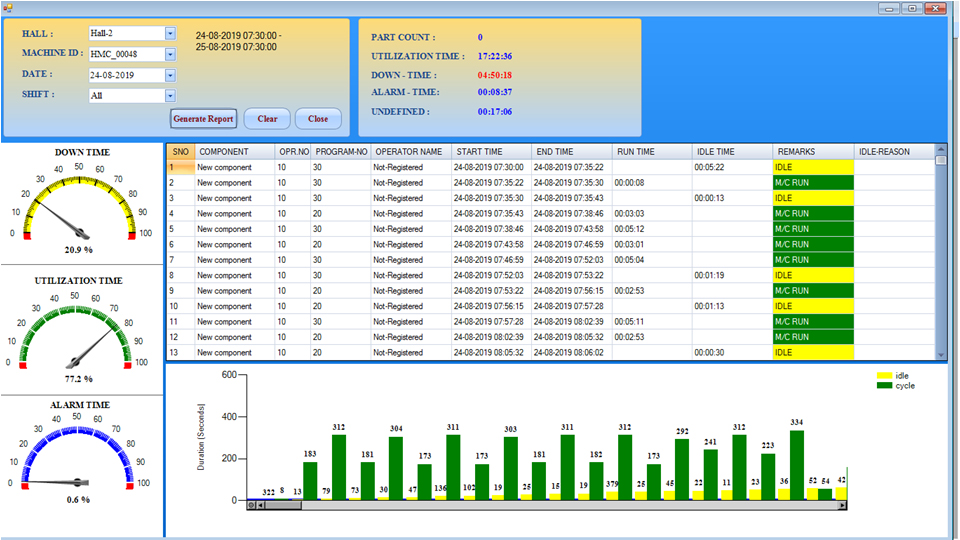Click the chart horizontal scrollbar thumb

tap(283, 505)
